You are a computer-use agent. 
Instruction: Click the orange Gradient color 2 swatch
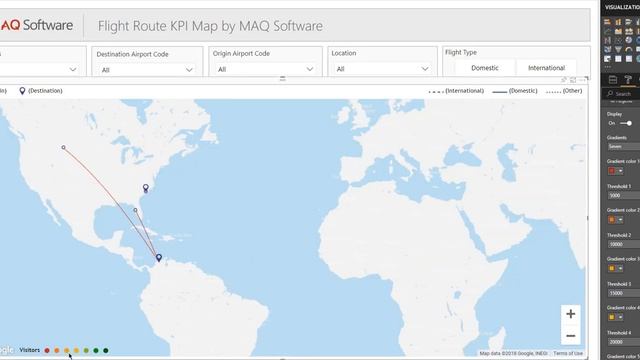click(x=612, y=220)
